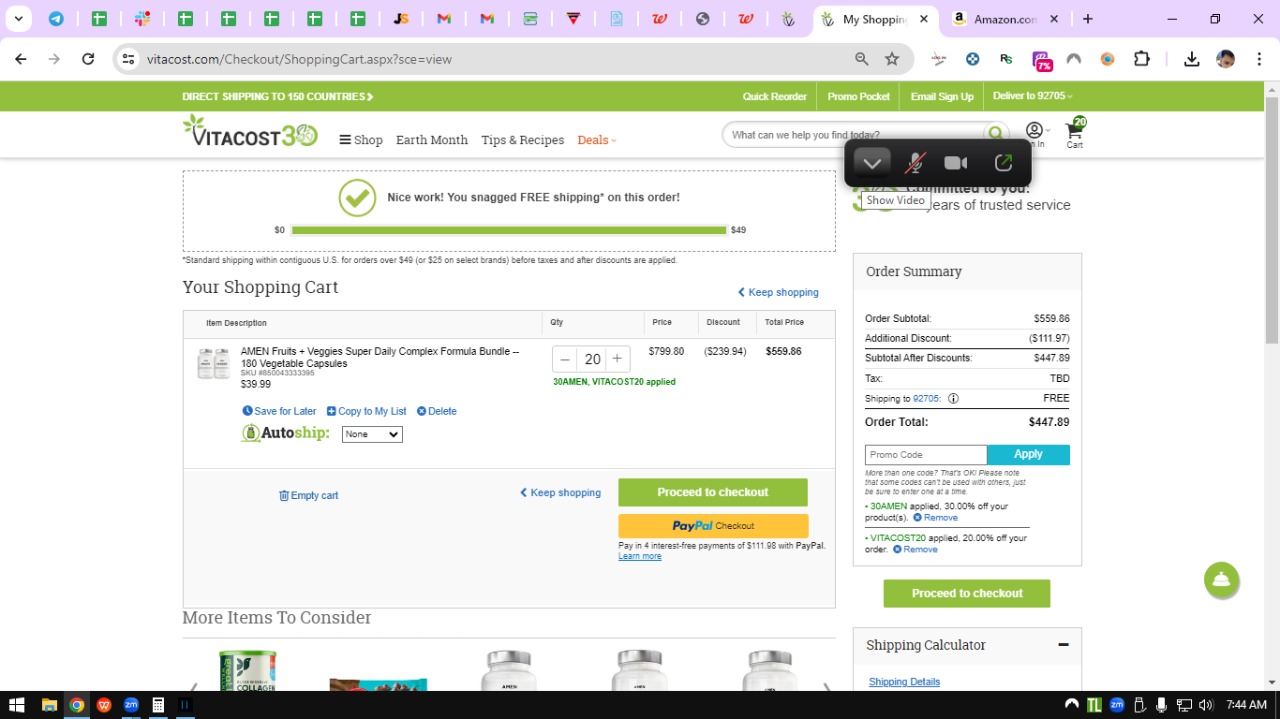
Task: Open the cart icon in header
Action: (1075, 131)
